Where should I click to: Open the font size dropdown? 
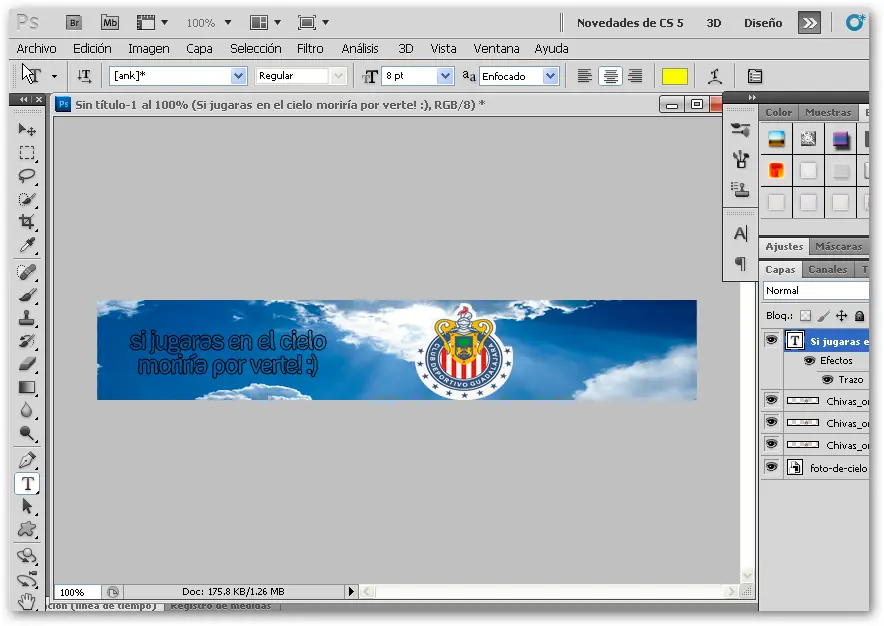pyautogui.click(x=445, y=76)
